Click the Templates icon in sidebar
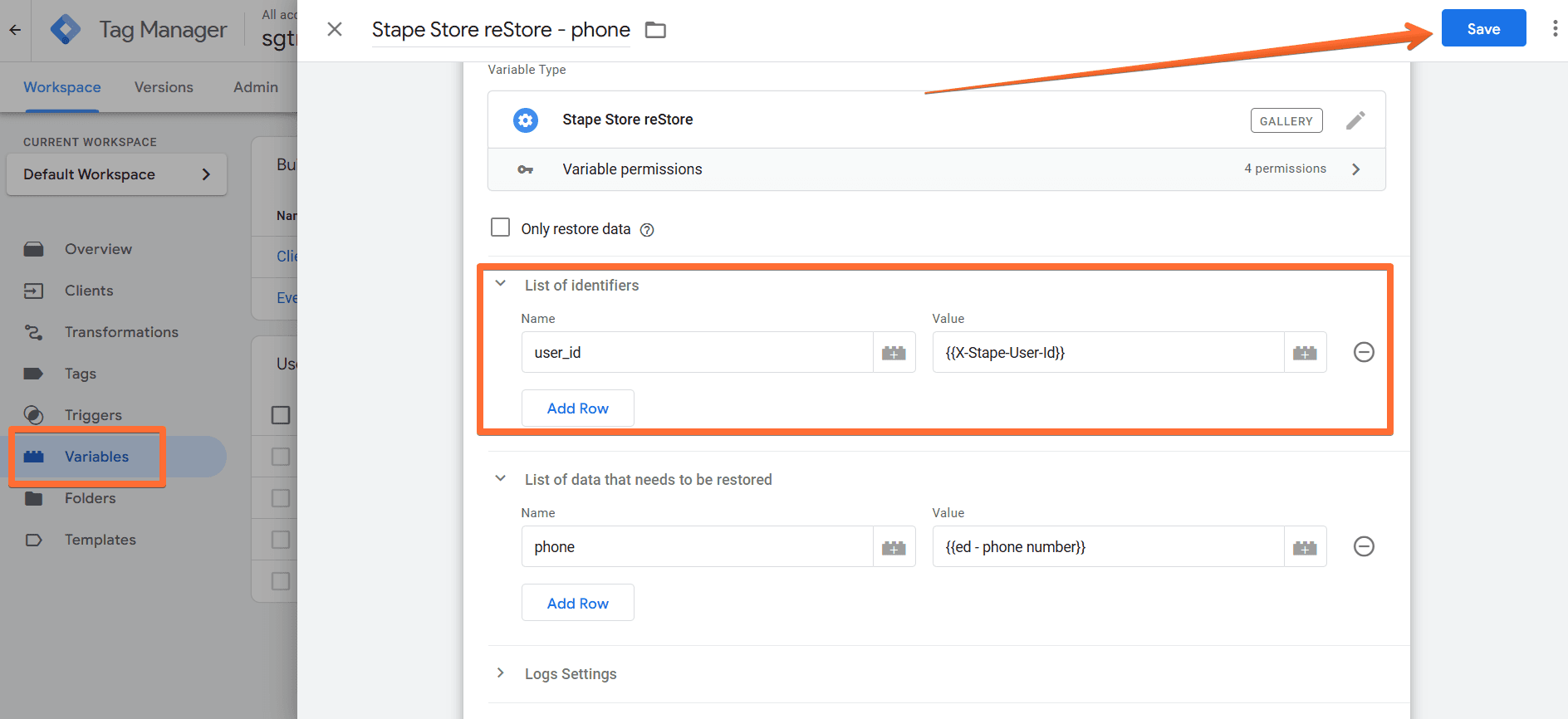The image size is (1568, 719). point(33,540)
